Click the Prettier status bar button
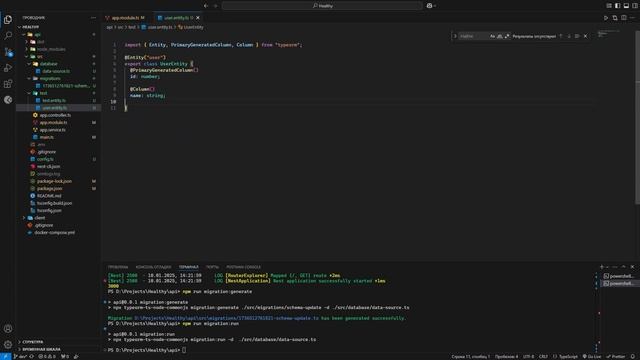This screenshot has height=360, width=640. [x=616, y=356]
